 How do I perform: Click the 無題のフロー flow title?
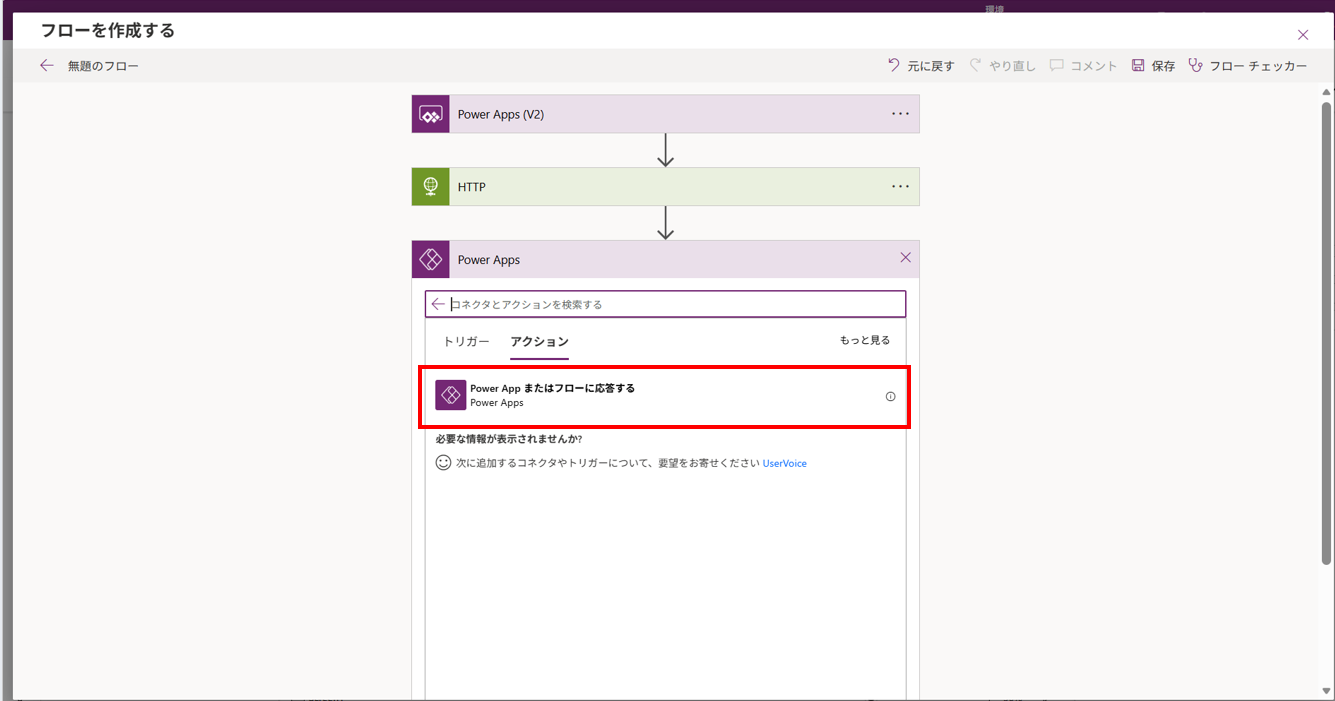(x=103, y=66)
